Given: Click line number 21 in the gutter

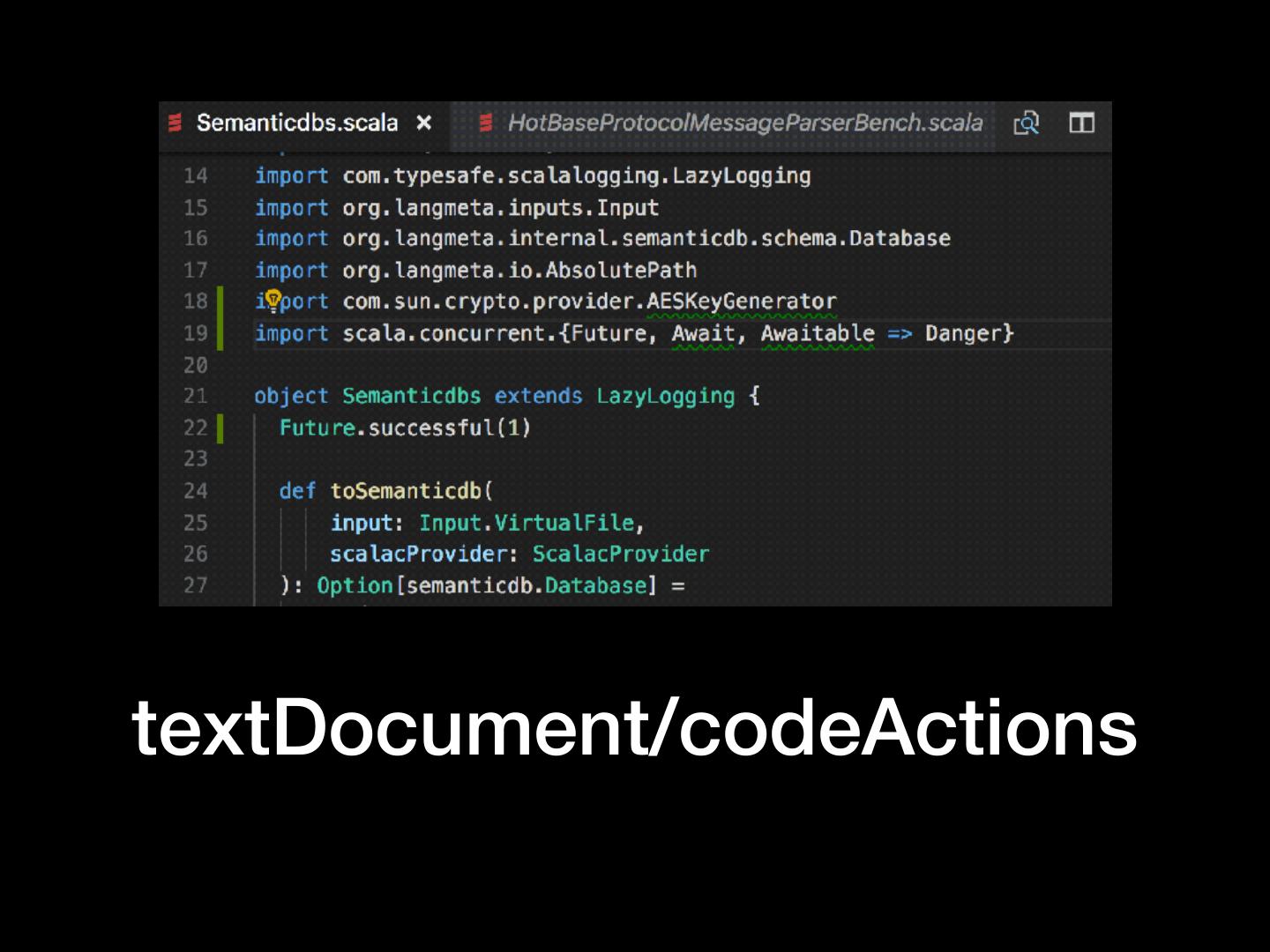Looking at the screenshot, I should 196,397.
